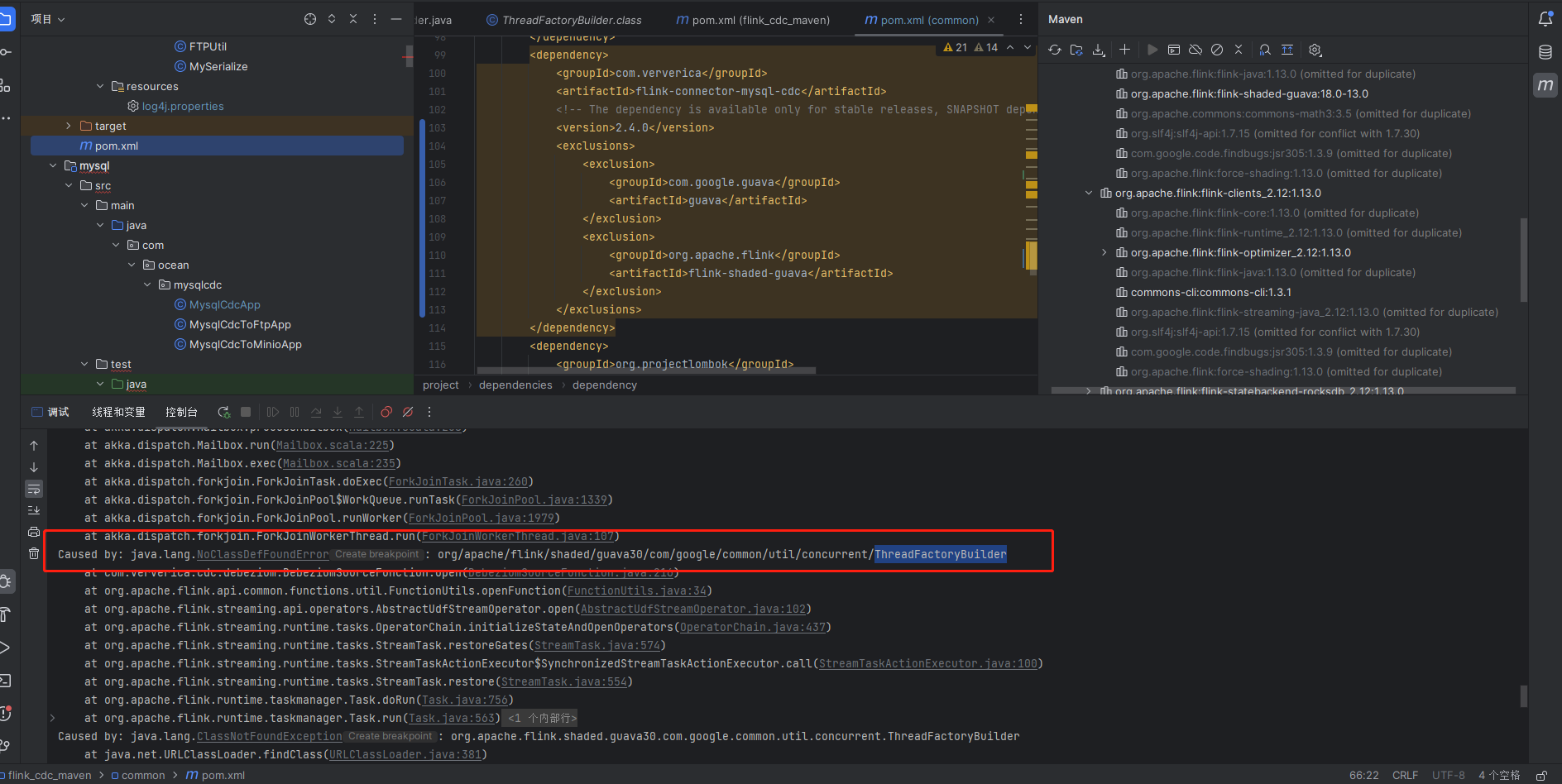Click pause program icon in debug toolbar
Screen dimensions: 1562x784
(295, 412)
